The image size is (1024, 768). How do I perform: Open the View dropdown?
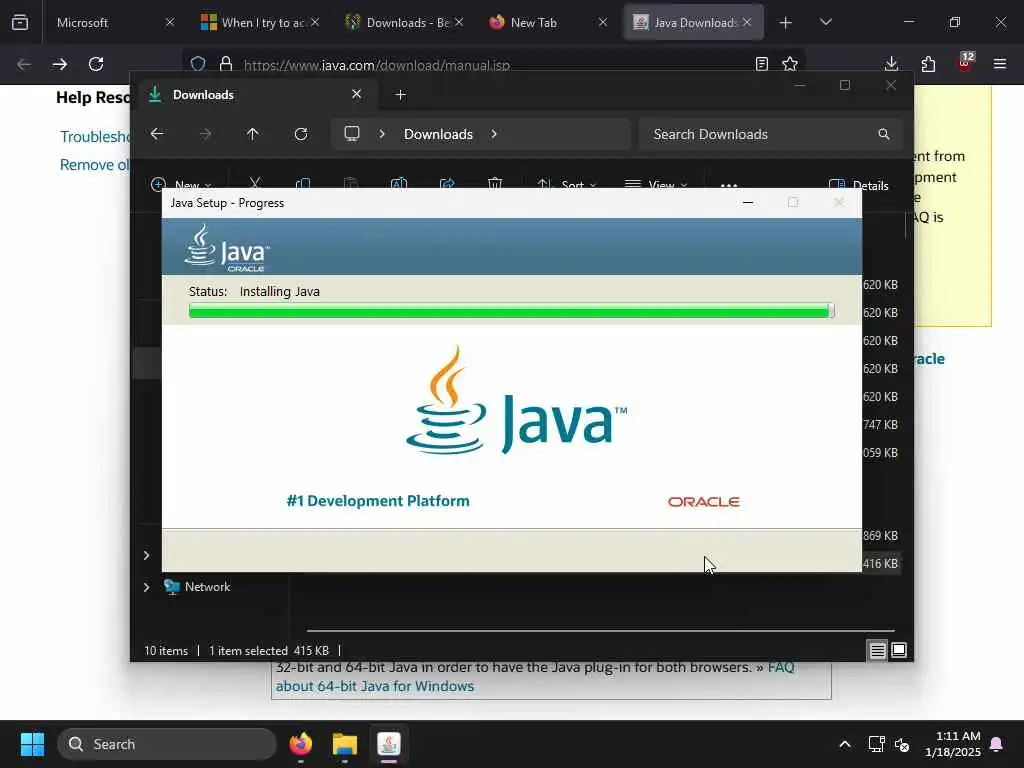656,185
